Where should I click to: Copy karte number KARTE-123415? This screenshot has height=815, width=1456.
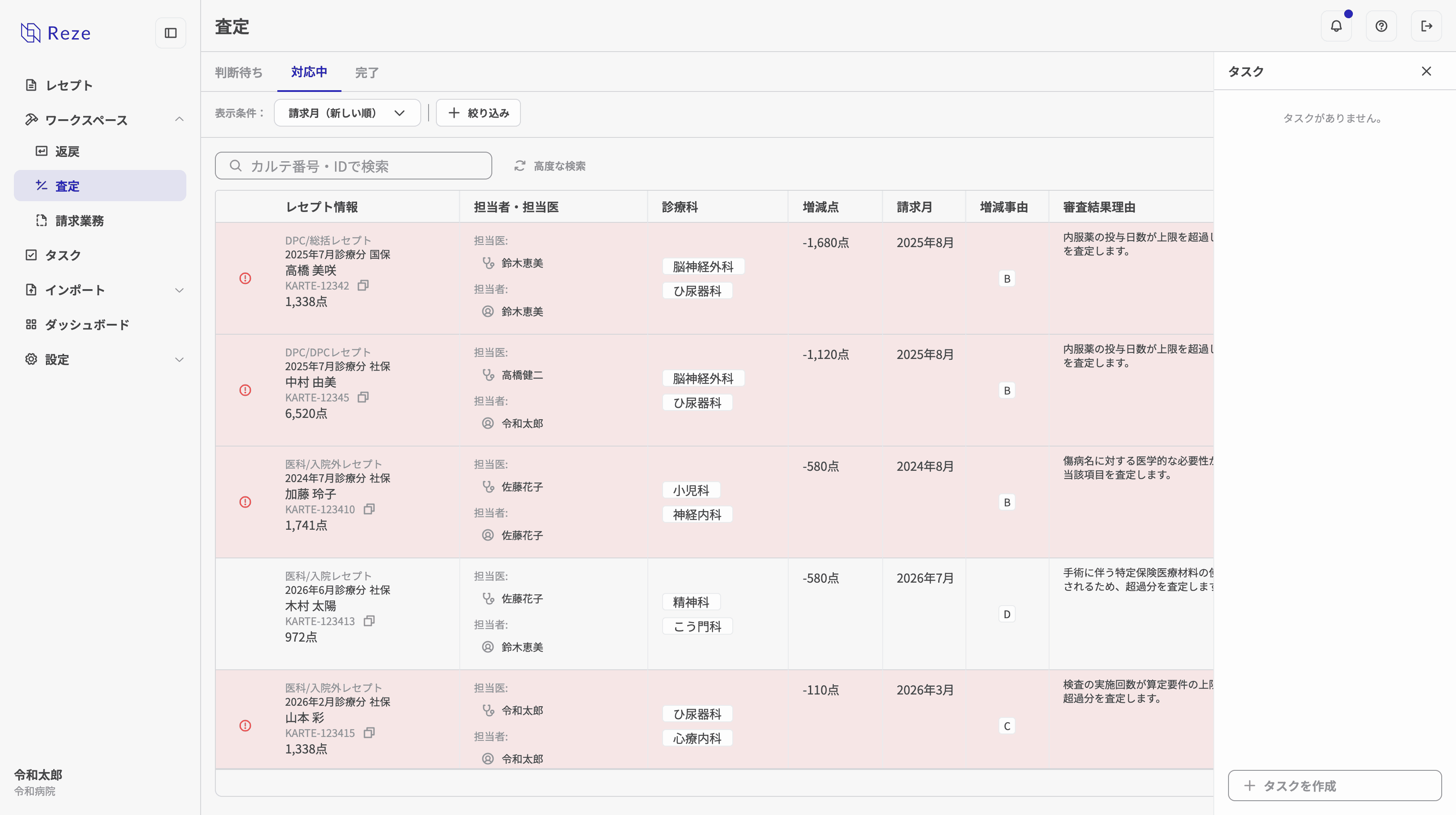(369, 733)
